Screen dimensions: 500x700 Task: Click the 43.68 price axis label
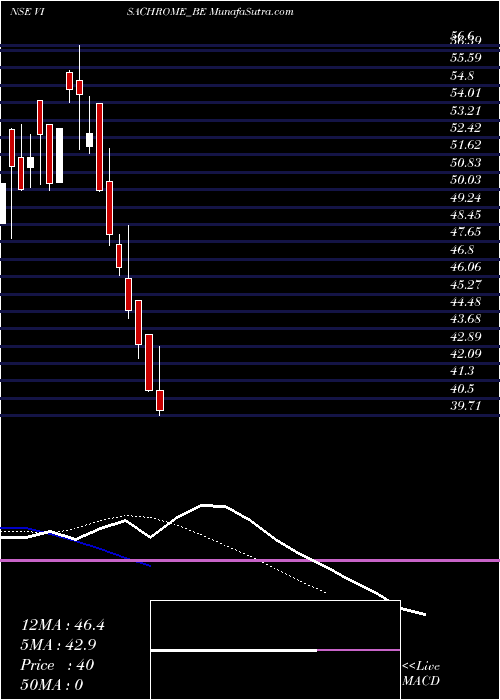tap(465, 319)
